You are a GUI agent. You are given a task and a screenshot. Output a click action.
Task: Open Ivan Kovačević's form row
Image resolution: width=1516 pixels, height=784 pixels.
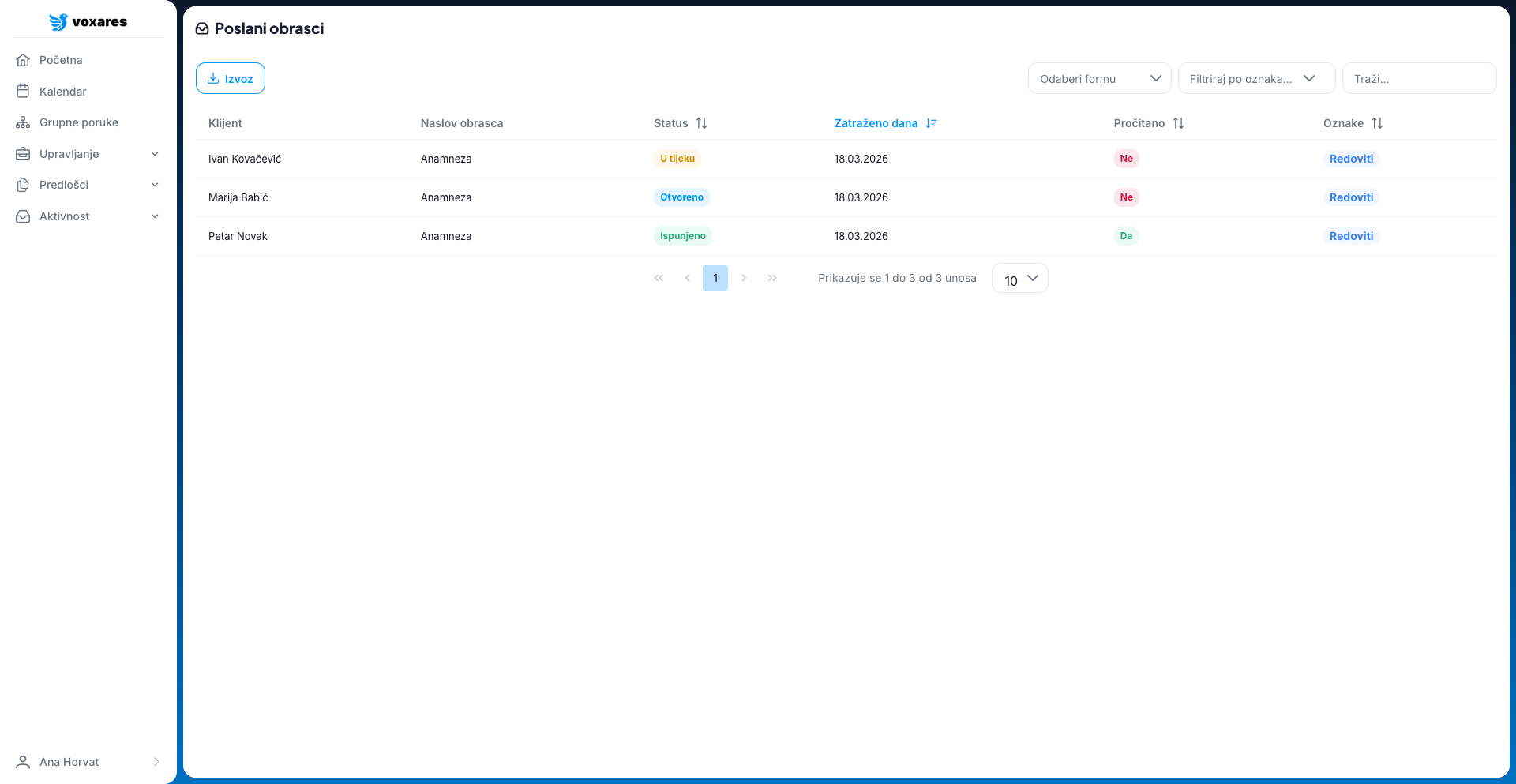[245, 159]
